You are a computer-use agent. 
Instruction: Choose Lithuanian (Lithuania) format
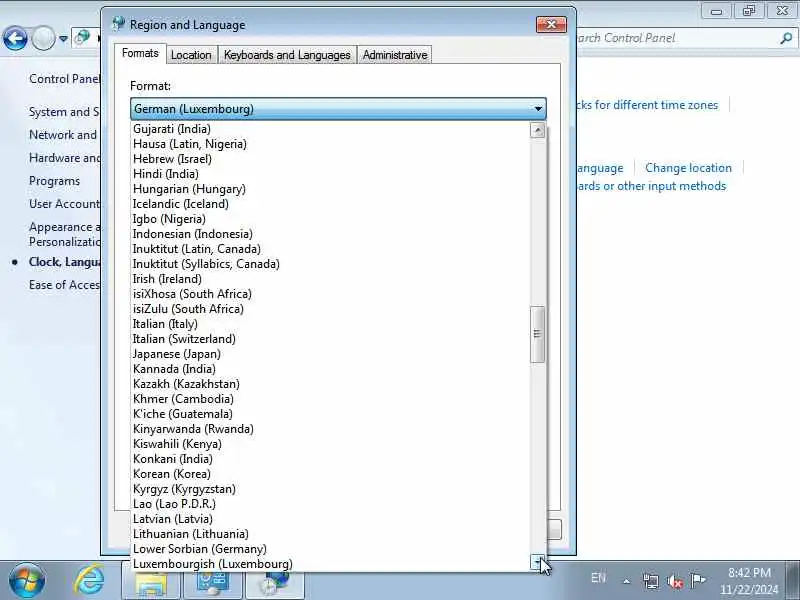331,534
